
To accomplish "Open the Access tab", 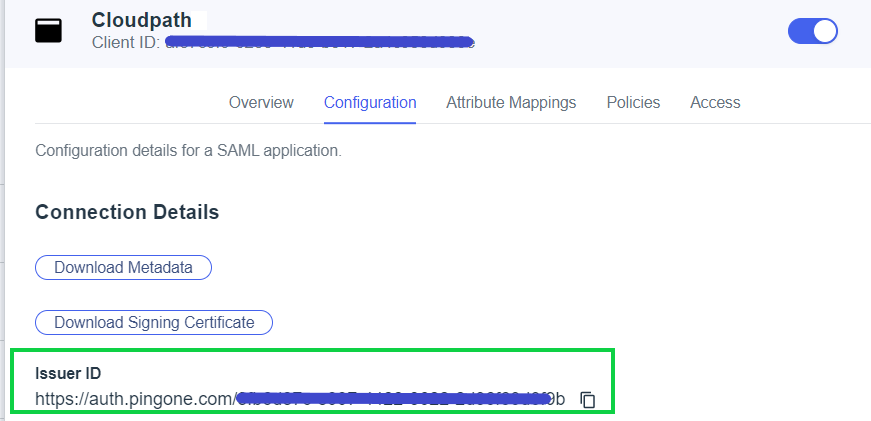I will coord(715,102).
